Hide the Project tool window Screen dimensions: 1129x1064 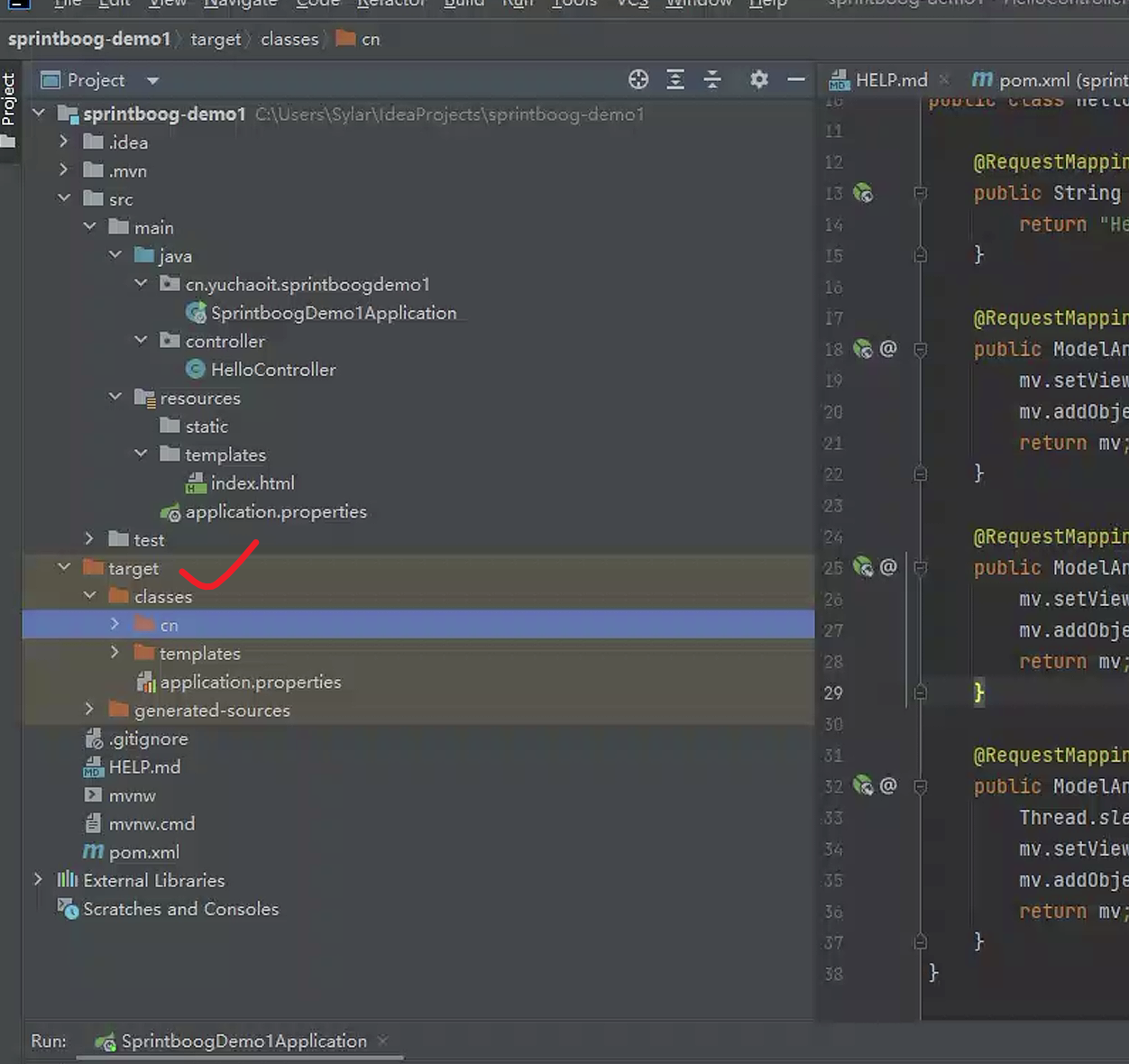point(795,79)
